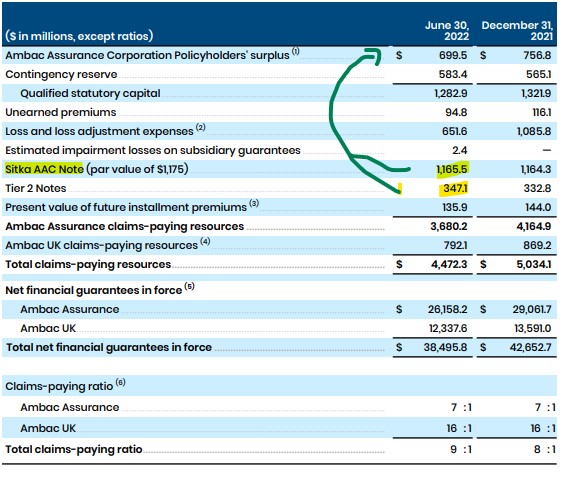The height and width of the screenshot is (480, 579).
Task: Click installment premiums value 144.0
Action: pos(538,207)
